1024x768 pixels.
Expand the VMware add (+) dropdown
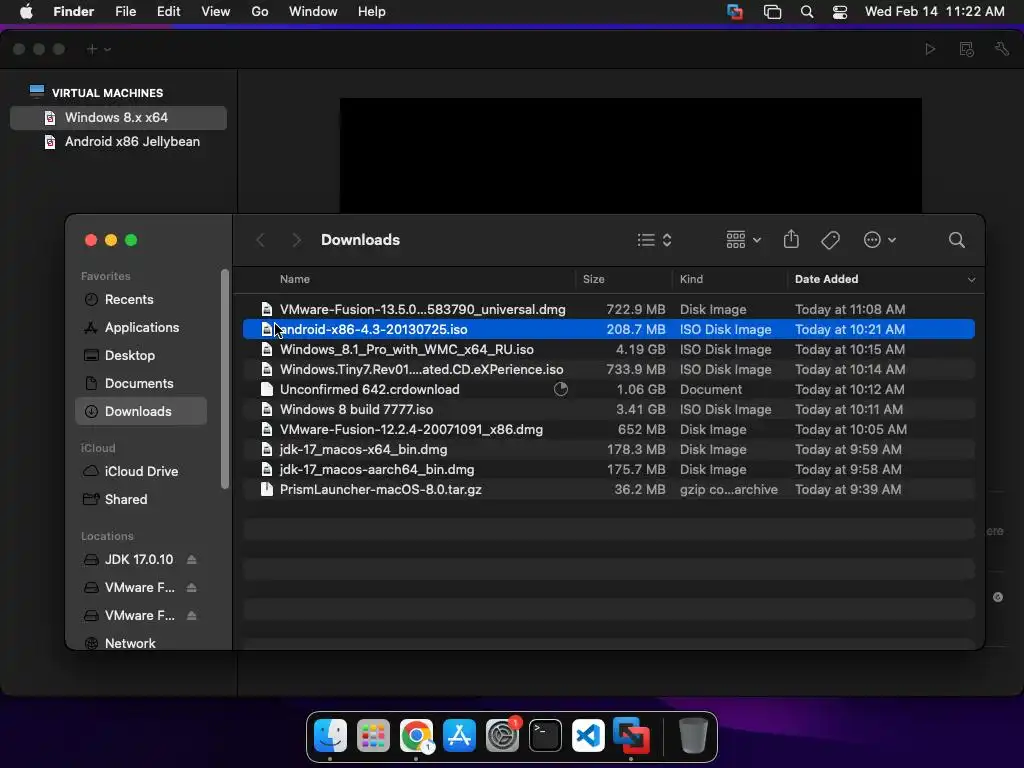(x=99, y=49)
